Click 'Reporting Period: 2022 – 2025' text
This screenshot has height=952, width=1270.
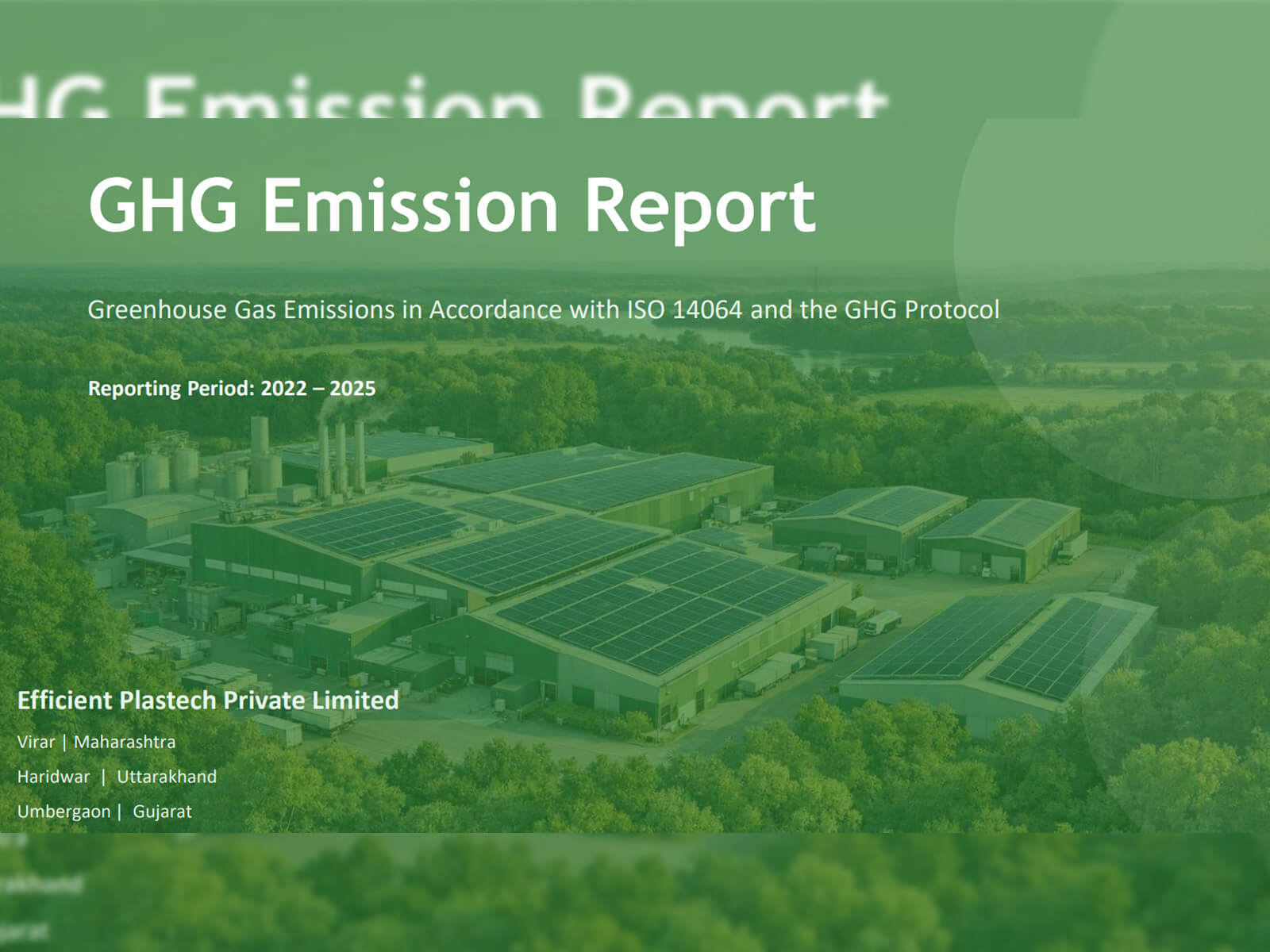point(232,389)
